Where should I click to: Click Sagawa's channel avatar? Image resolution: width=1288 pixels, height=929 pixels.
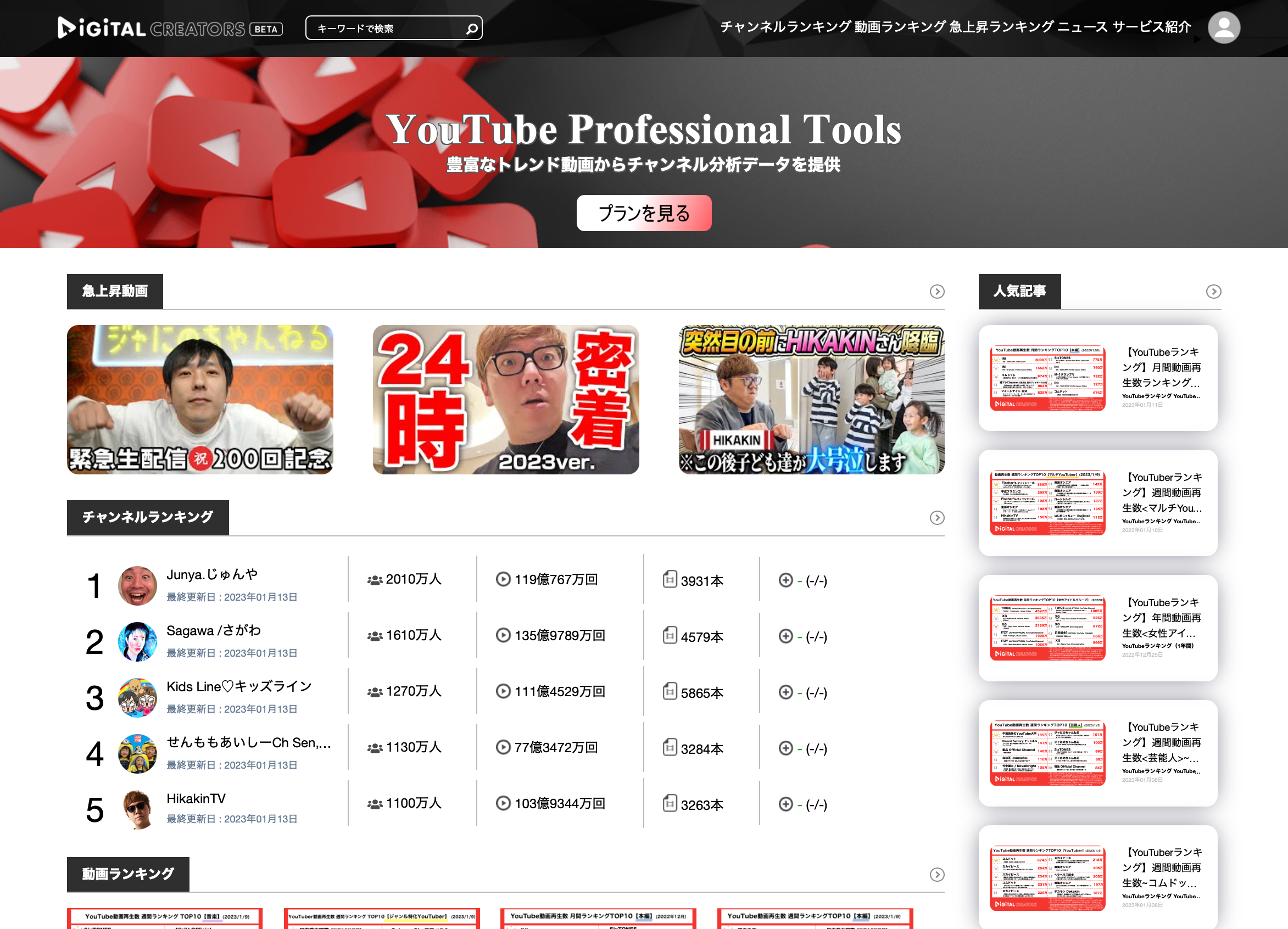click(137, 642)
